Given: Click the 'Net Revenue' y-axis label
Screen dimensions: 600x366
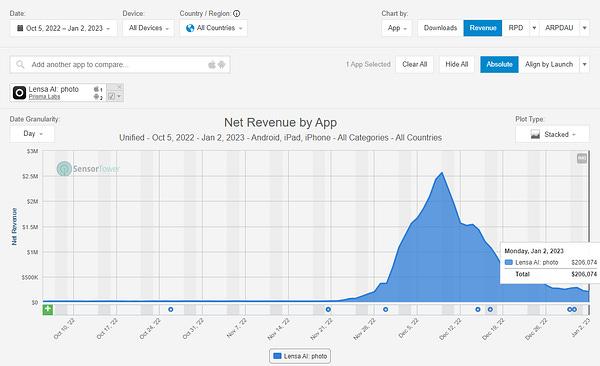Looking at the screenshot, I should (x=15, y=226).
